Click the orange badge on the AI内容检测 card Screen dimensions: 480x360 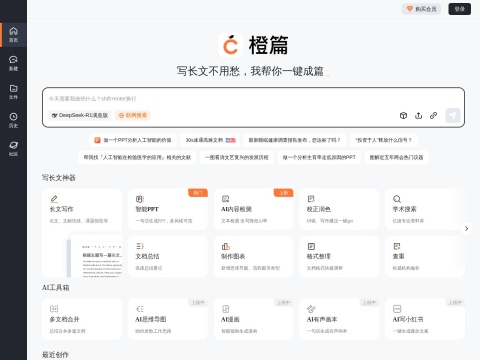(x=283, y=193)
